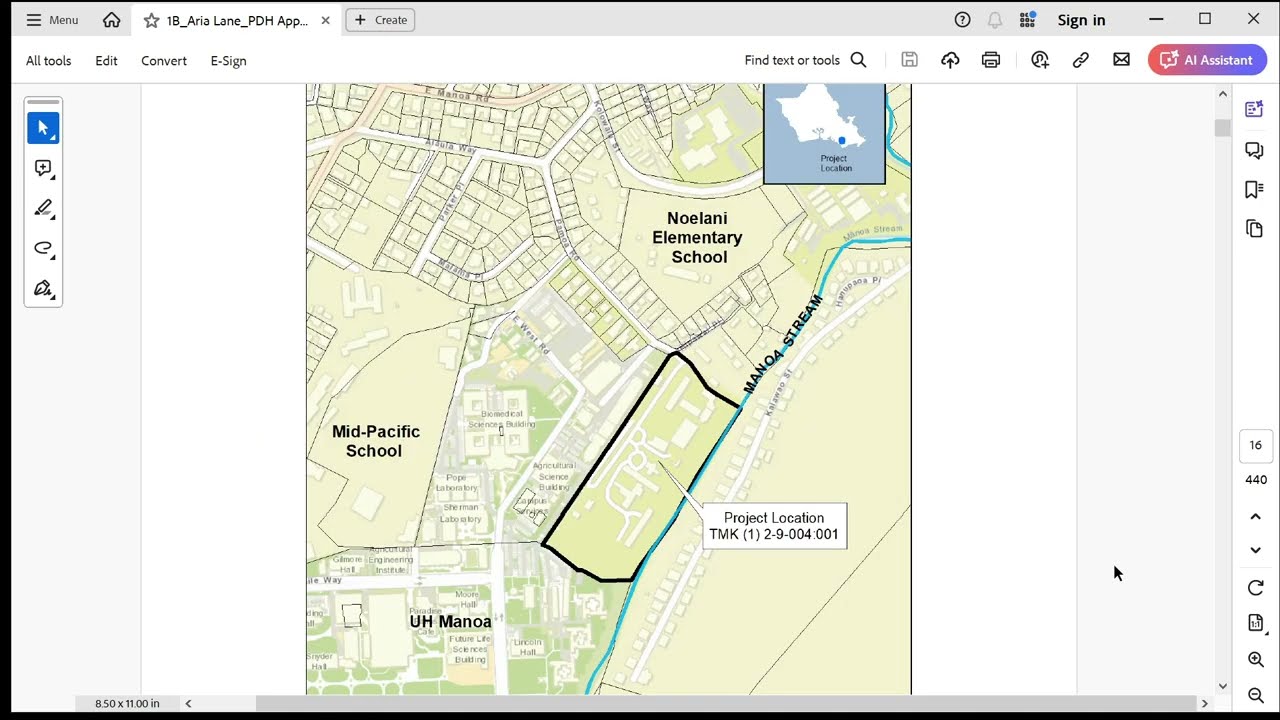Viewport: 1280px width, 720px height.
Task: Open the page display fit icon
Action: (1256, 623)
